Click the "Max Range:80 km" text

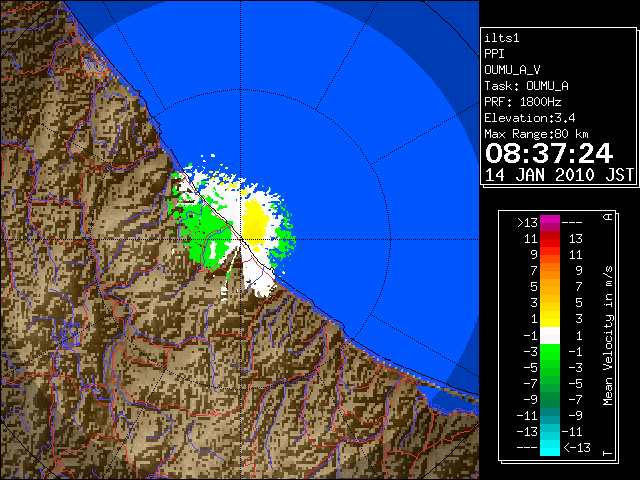(536, 134)
